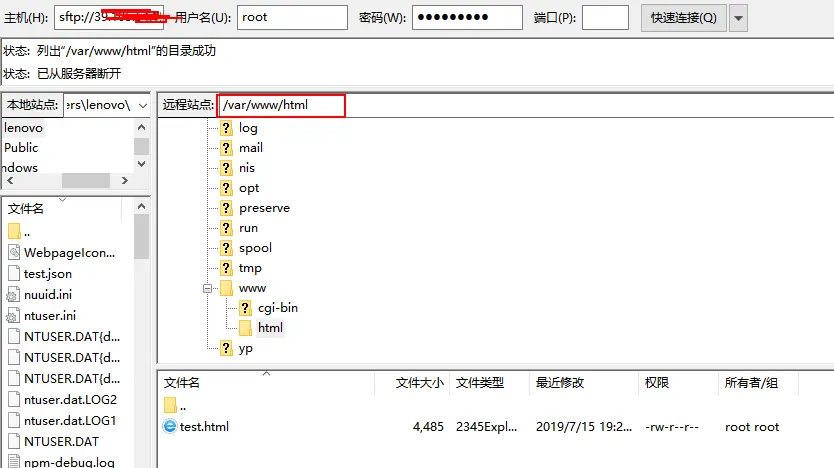Click the 快速连接(Q) quick connect button
The height and width of the screenshot is (468, 834).
683,18
